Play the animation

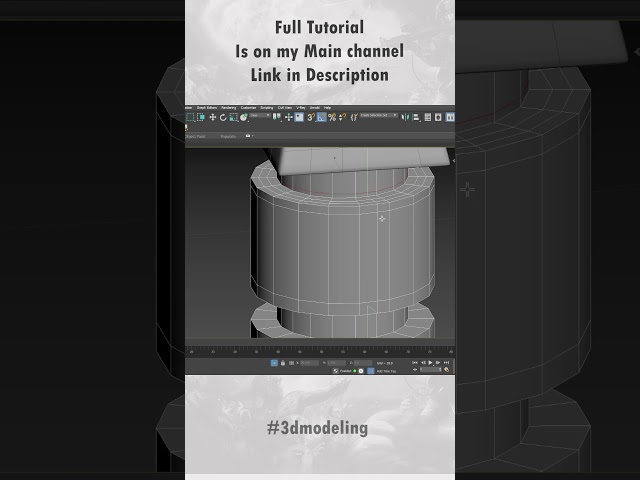point(431,362)
